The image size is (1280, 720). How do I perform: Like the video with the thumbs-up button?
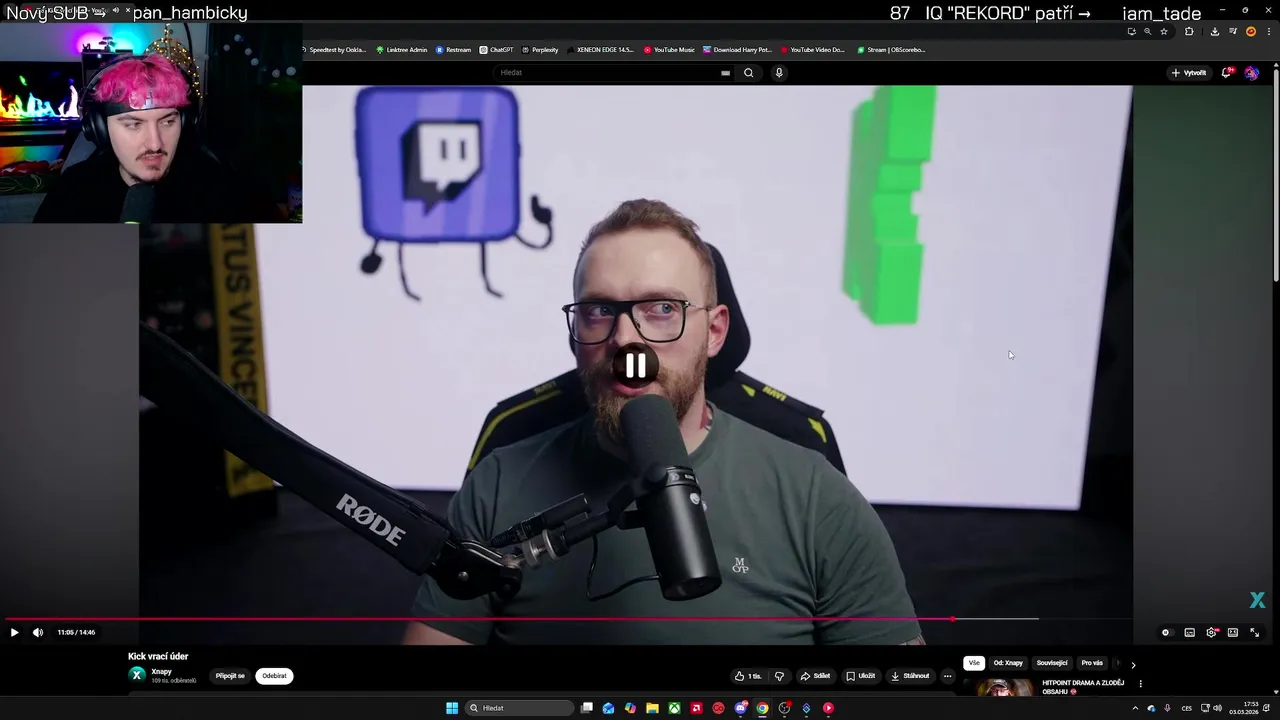pyautogui.click(x=747, y=676)
